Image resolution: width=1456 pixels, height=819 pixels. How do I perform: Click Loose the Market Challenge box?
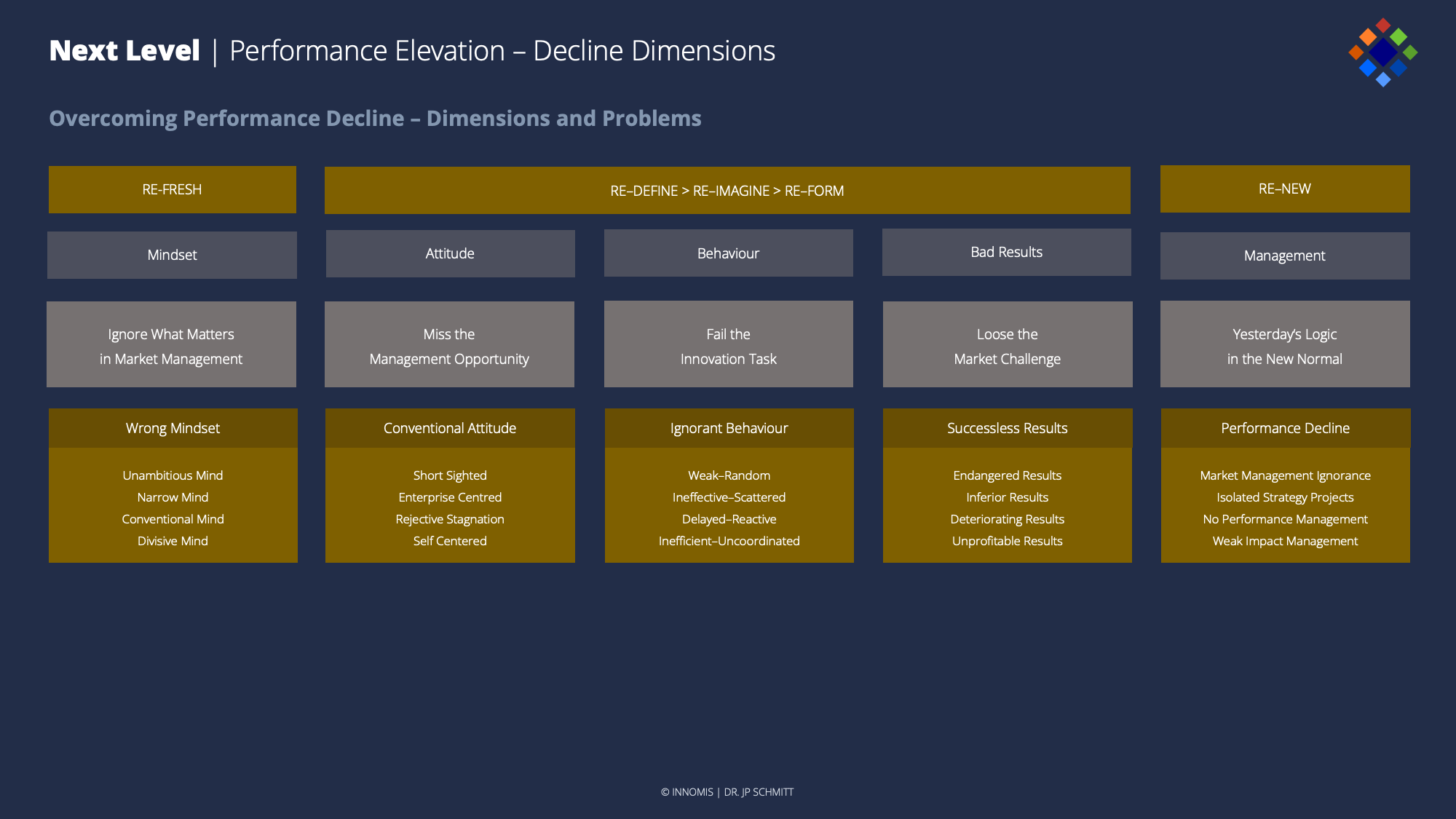click(x=1007, y=345)
